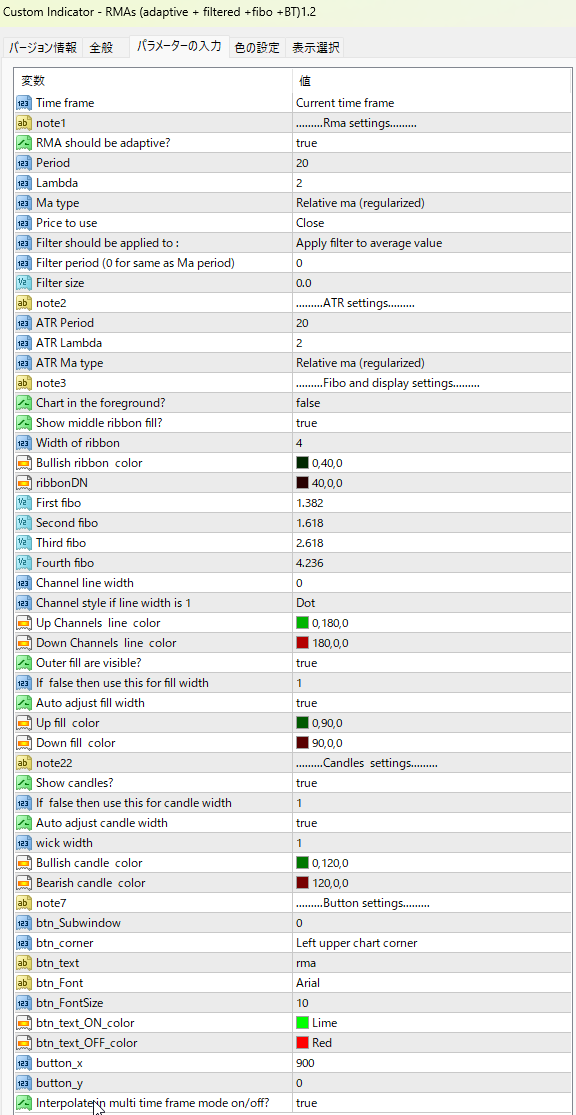Screen dimensions: 576x1115
Task: Click the integer icon beside Time frame
Action: (23, 103)
